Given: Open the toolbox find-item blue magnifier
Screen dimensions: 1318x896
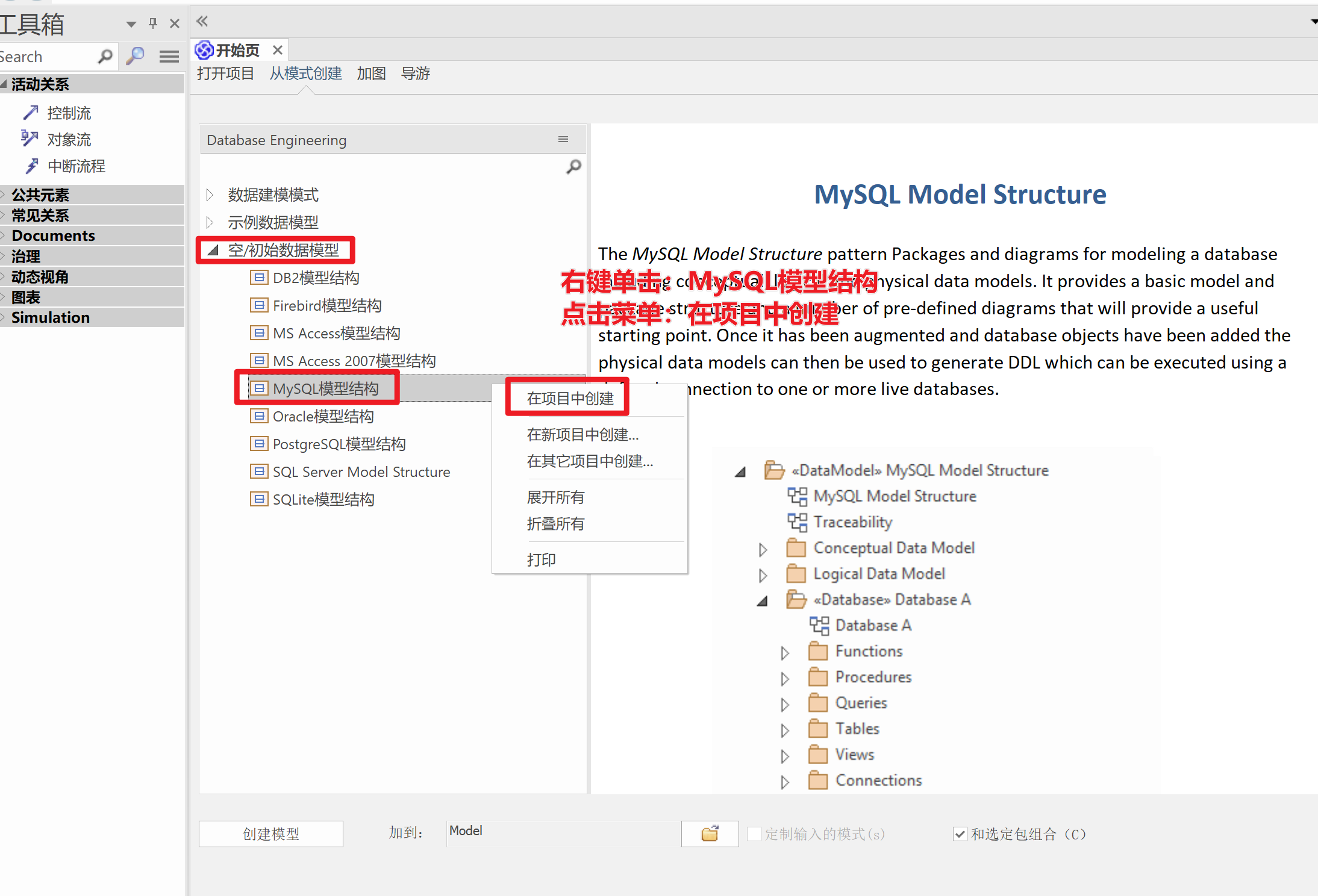Looking at the screenshot, I should pos(135,57).
